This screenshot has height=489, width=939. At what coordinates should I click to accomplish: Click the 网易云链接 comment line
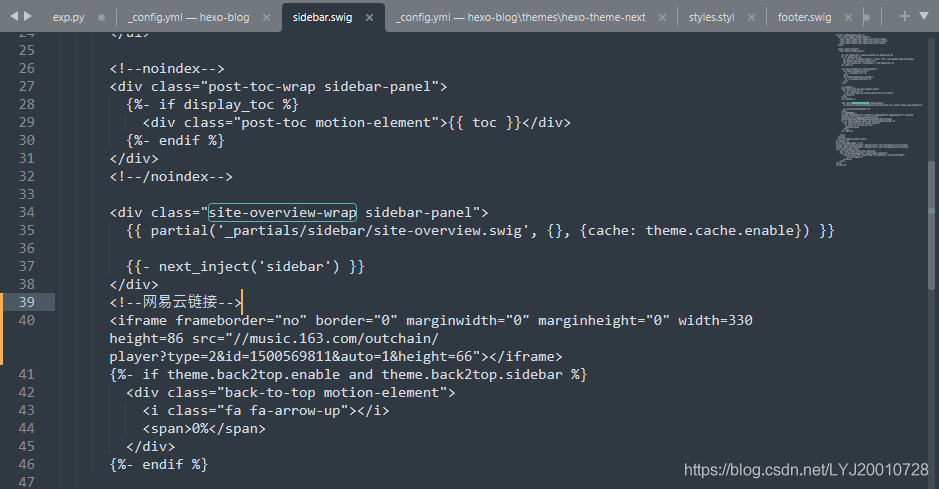(175, 302)
